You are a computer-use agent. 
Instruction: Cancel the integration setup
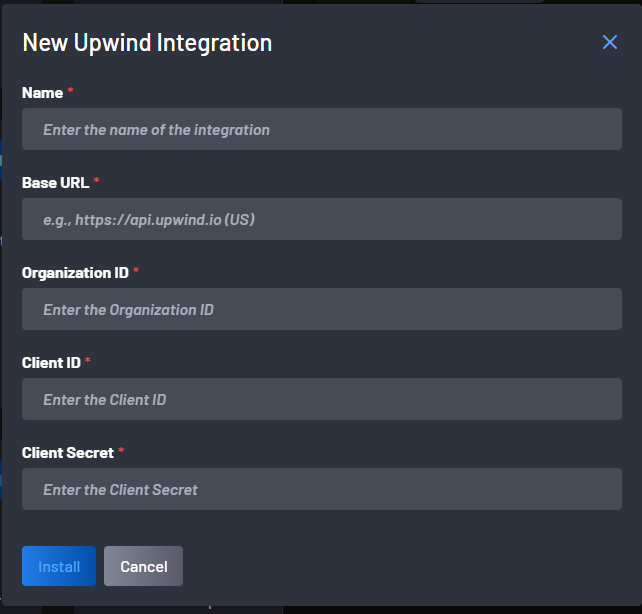point(143,566)
